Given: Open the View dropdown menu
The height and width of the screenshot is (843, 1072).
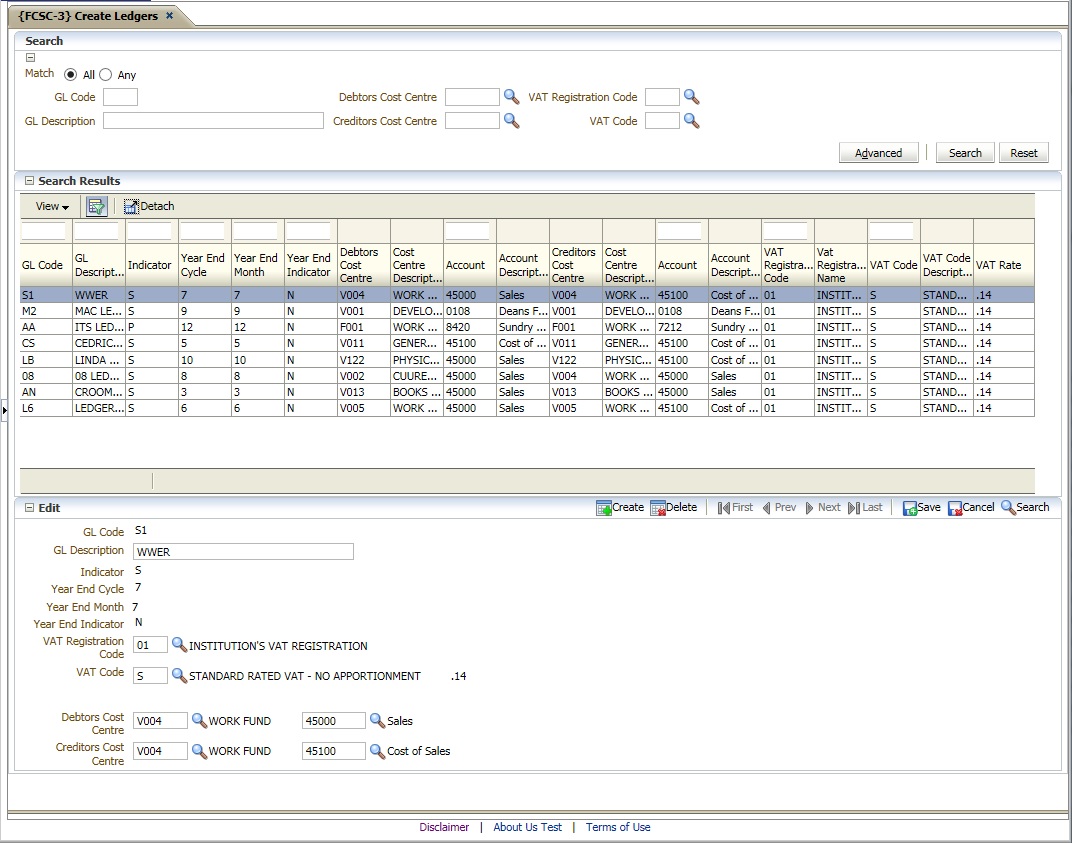Looking at the screenshot, I should click(52, 206).
